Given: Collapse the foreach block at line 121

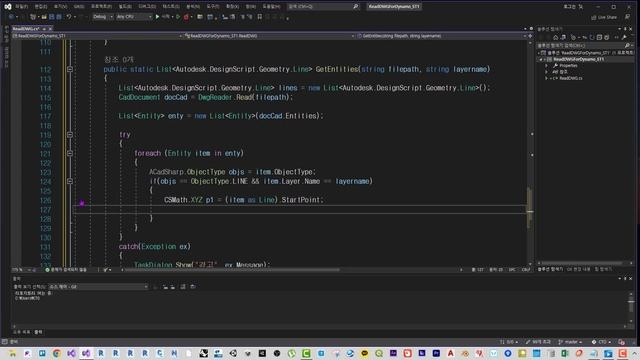Looking at the screenshot, I should [70, 153].
